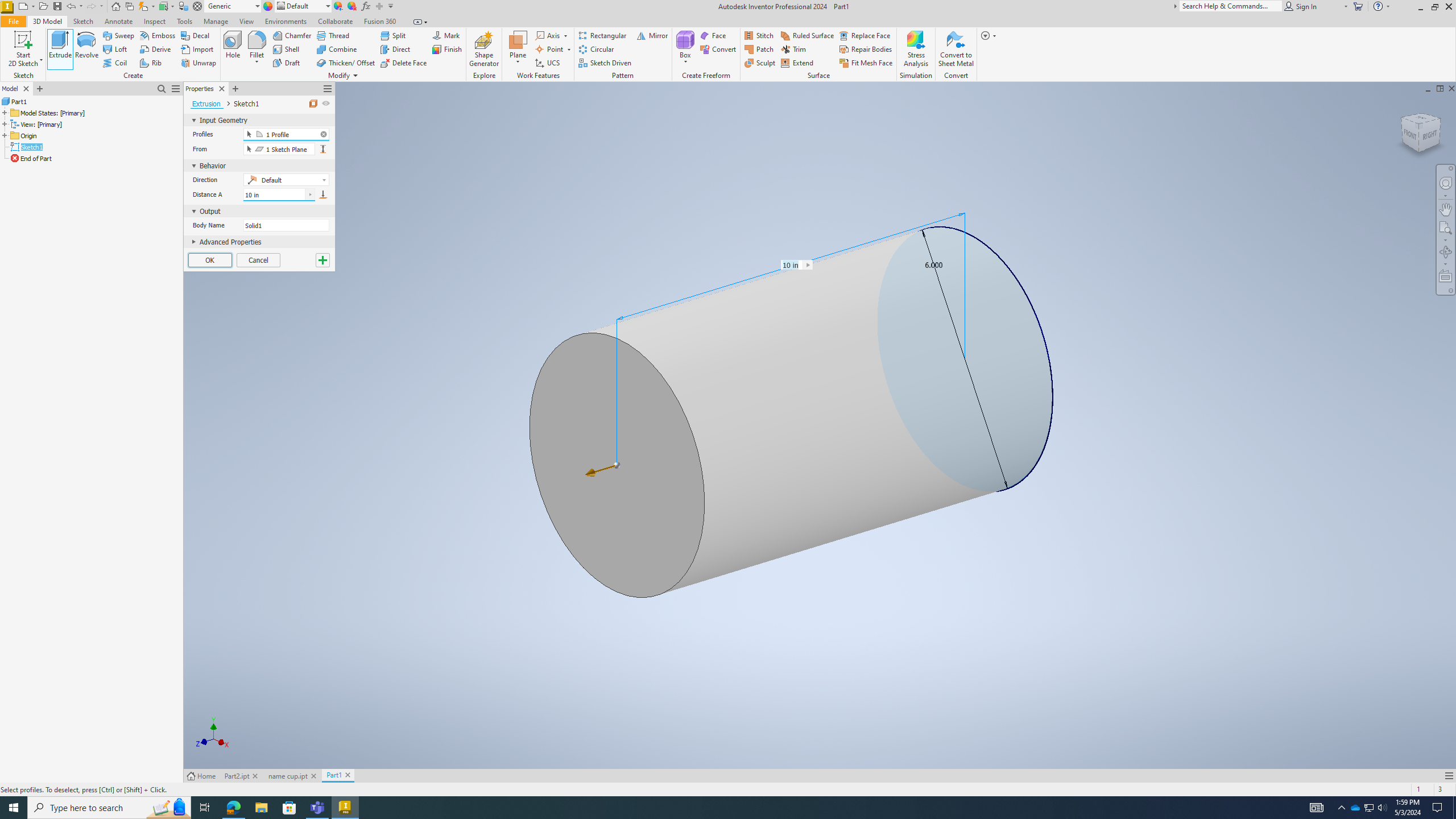Screen dimensions: 1456x819
Task: Open the Shape Generator
Action: (483, 49)
